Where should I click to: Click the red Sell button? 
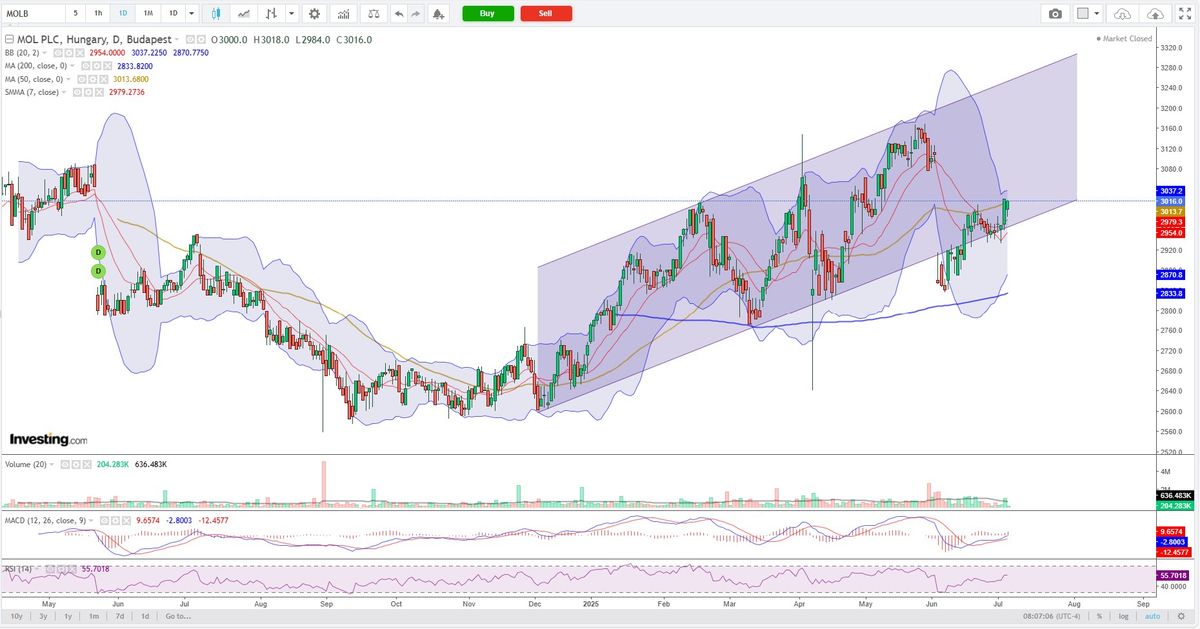pos(546,14)
